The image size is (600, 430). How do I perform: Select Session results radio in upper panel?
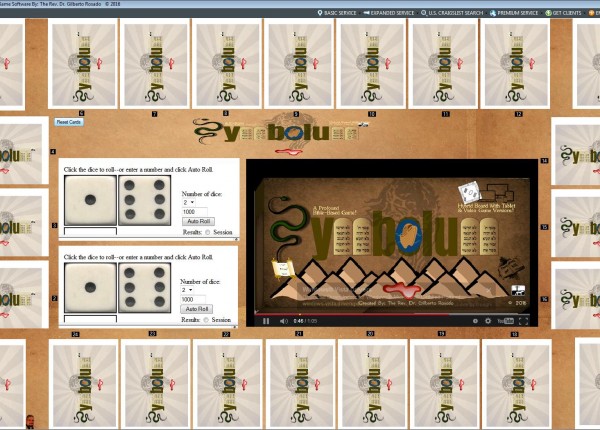206,232
